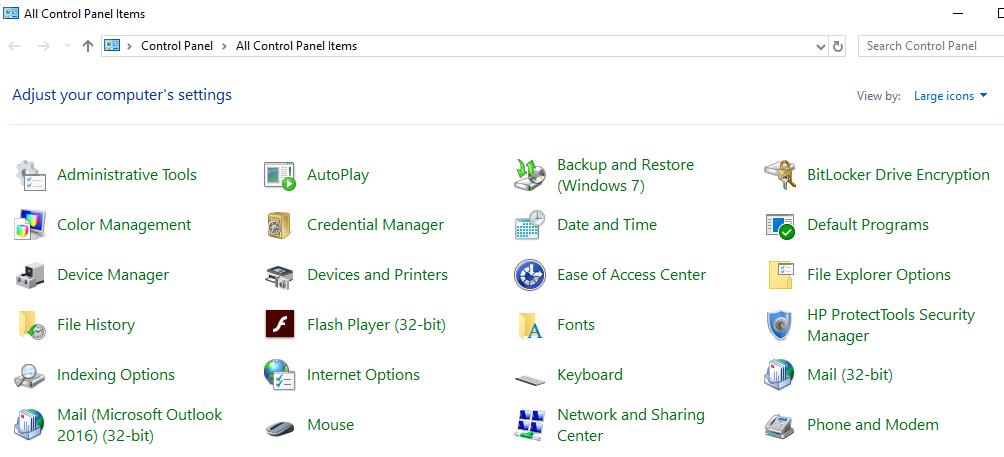Expand the View by Large icons dropdown
Image resolution: width=1004 pixels, height=457 pixels.
950,96
